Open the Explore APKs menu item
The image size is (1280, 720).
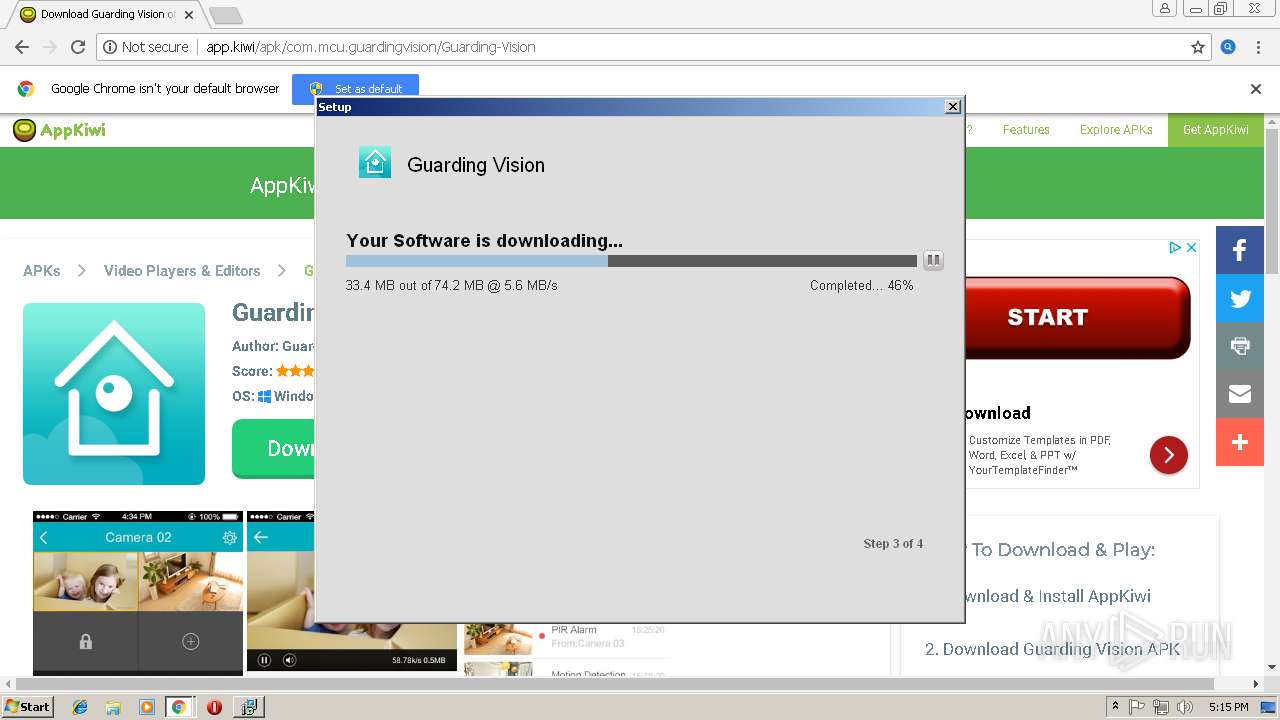click(1116, 130)
